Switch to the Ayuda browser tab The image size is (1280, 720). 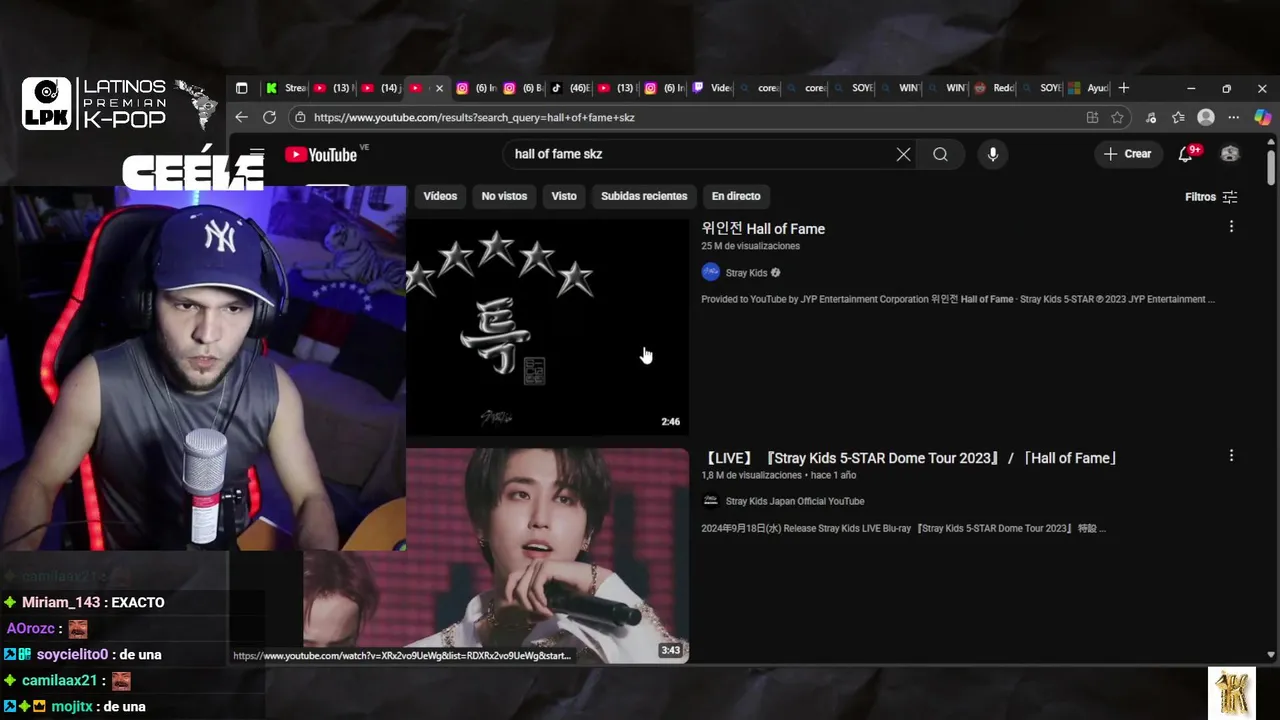point(1088,88)
